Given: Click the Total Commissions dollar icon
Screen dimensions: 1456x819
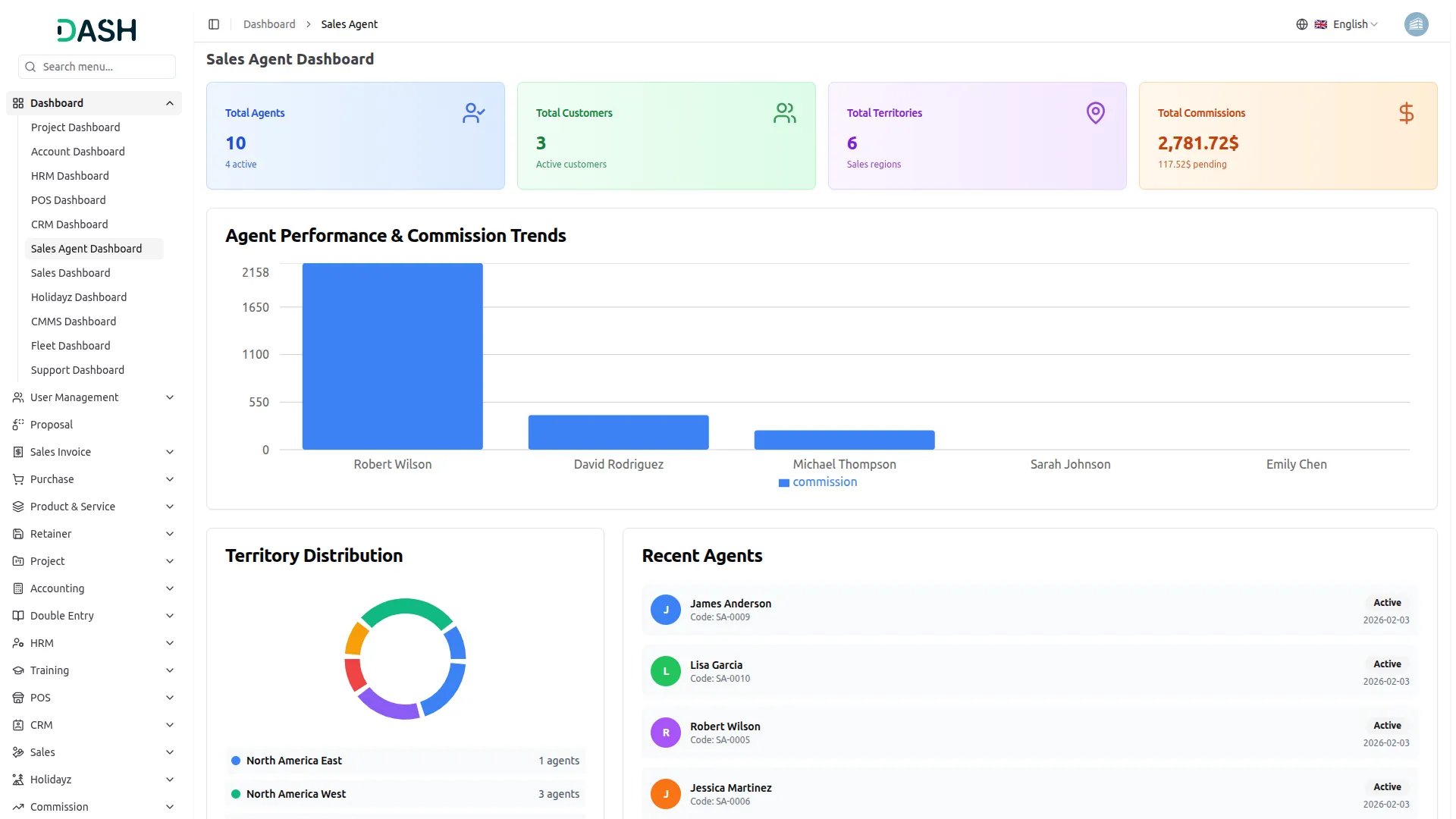Looking at the screenshot, I should 1406,113.
